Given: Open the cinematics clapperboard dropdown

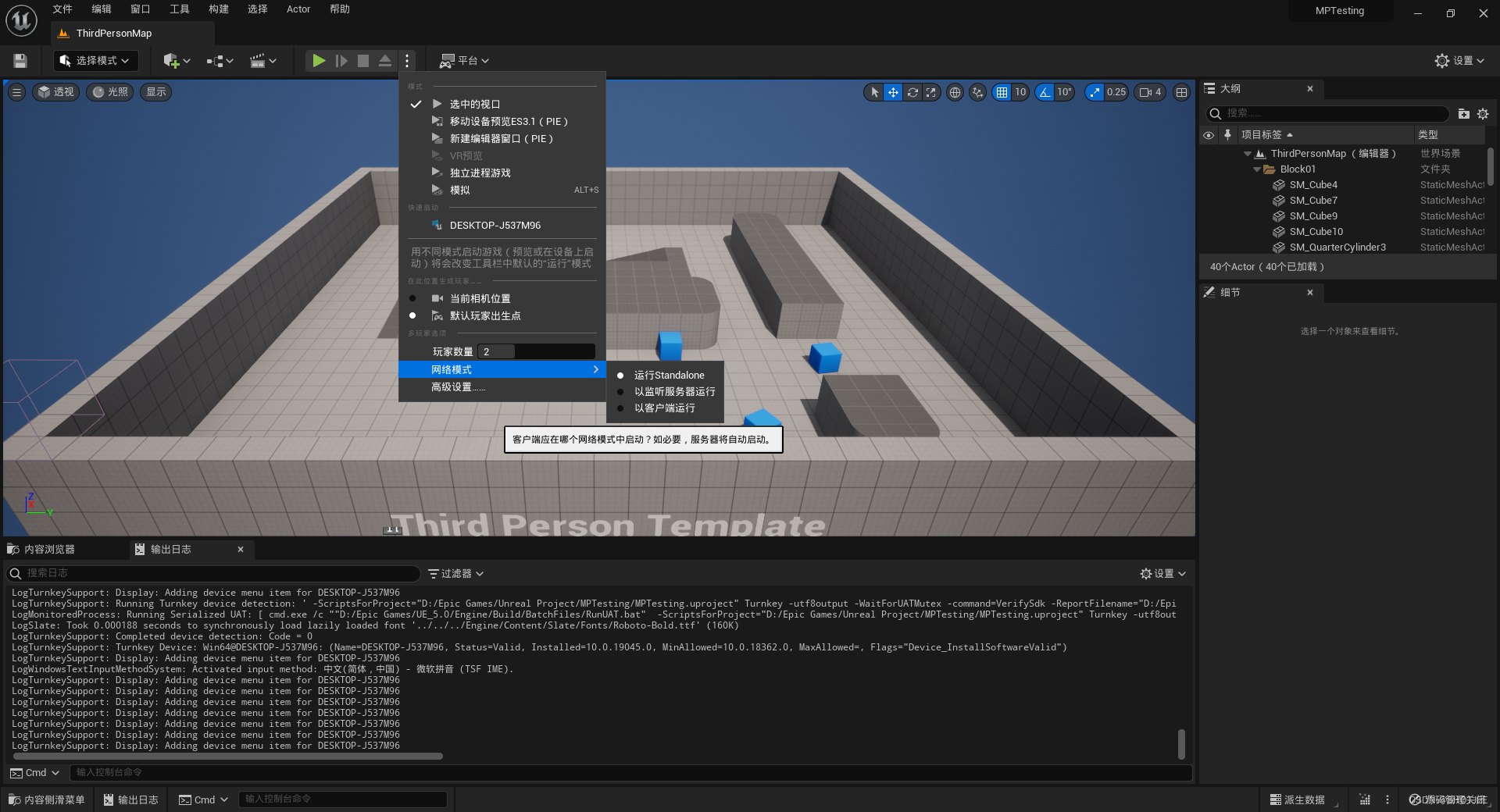Looking at the screenshot, I should pos(263,61).
